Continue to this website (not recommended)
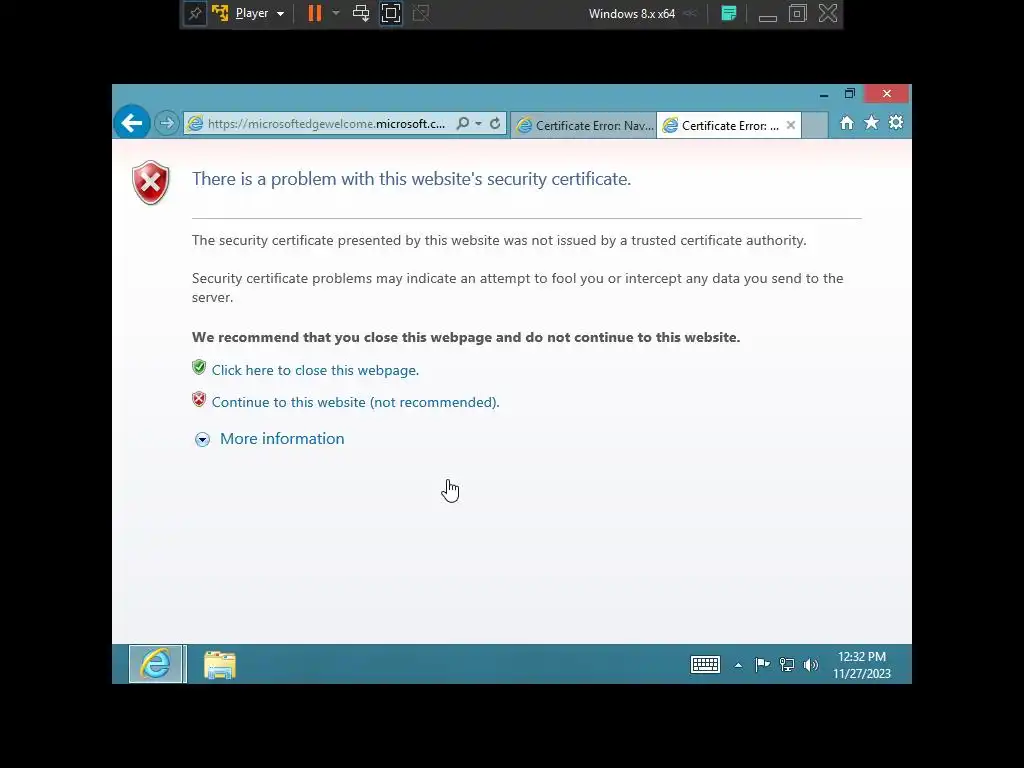This screenshot has width=1024, height=768. 355,402
